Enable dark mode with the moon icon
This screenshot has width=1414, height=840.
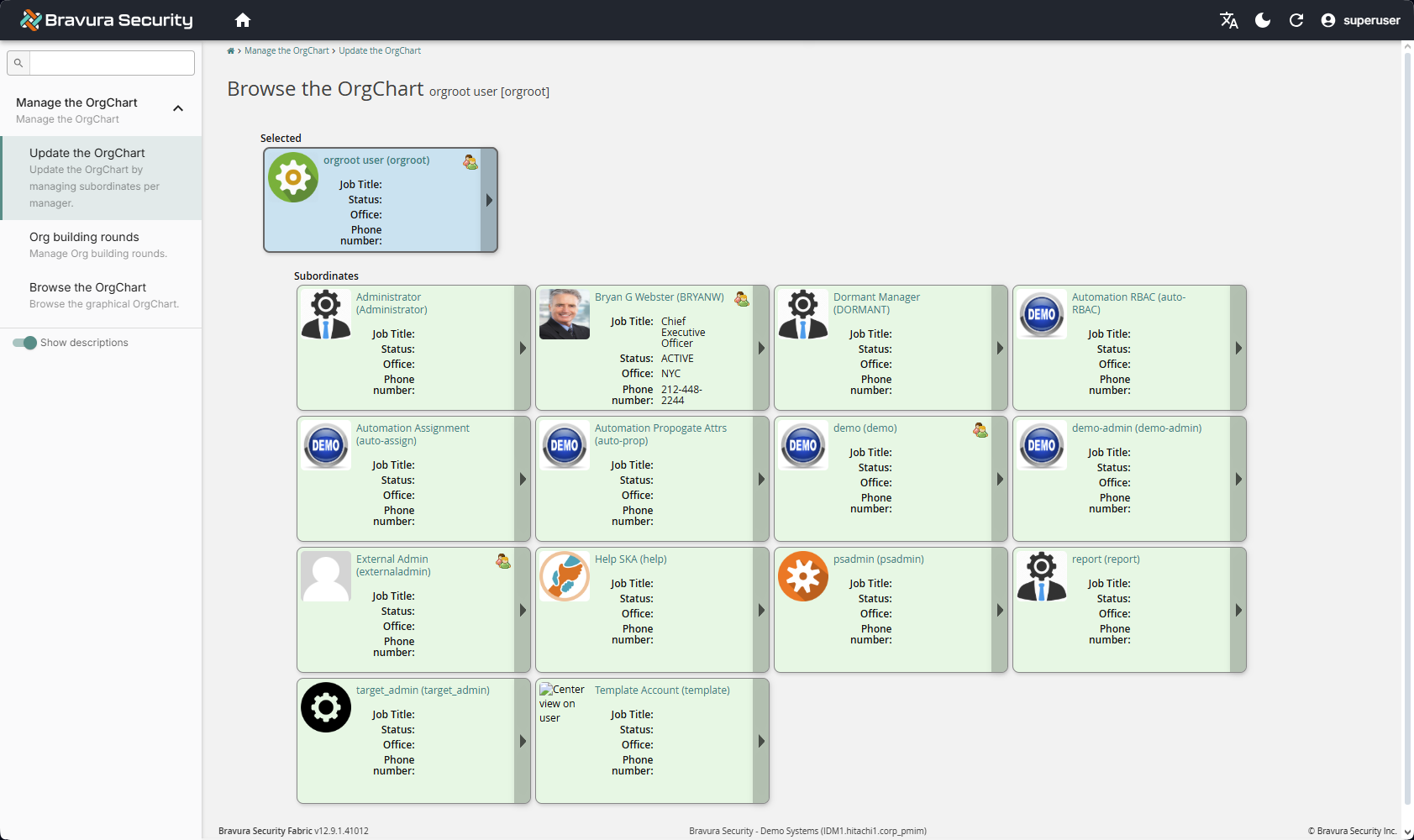[x=1263, y=20]
